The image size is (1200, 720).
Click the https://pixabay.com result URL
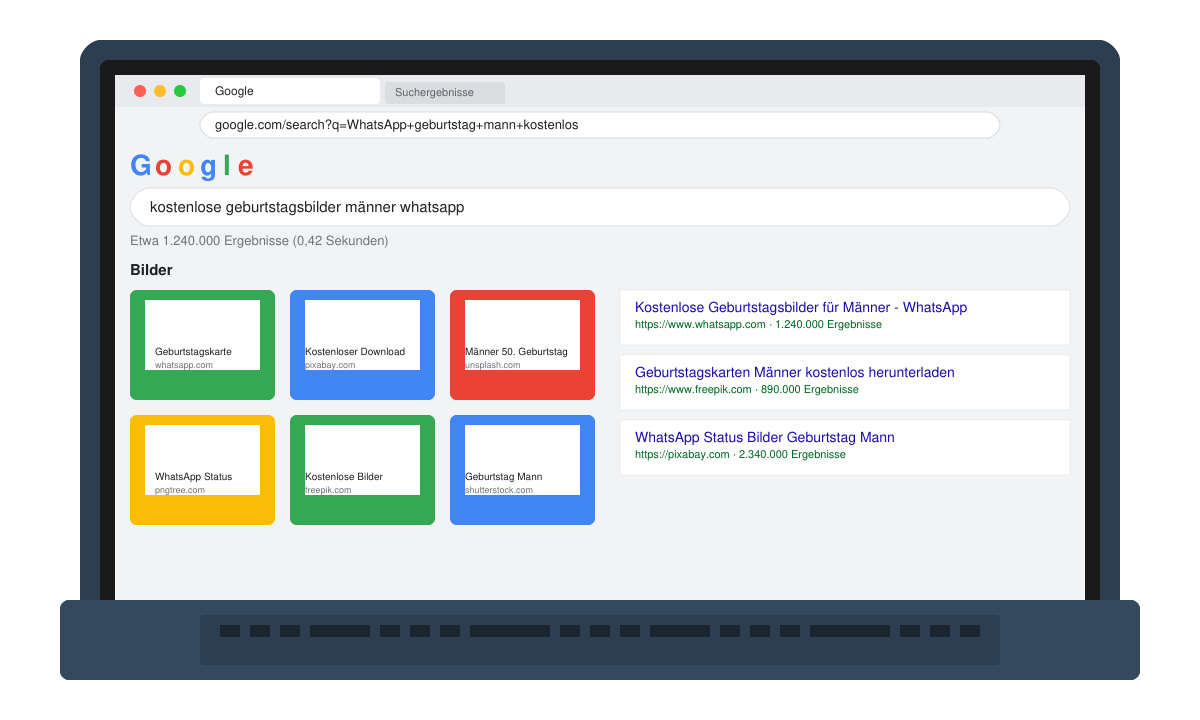click(x=682, y=455)
